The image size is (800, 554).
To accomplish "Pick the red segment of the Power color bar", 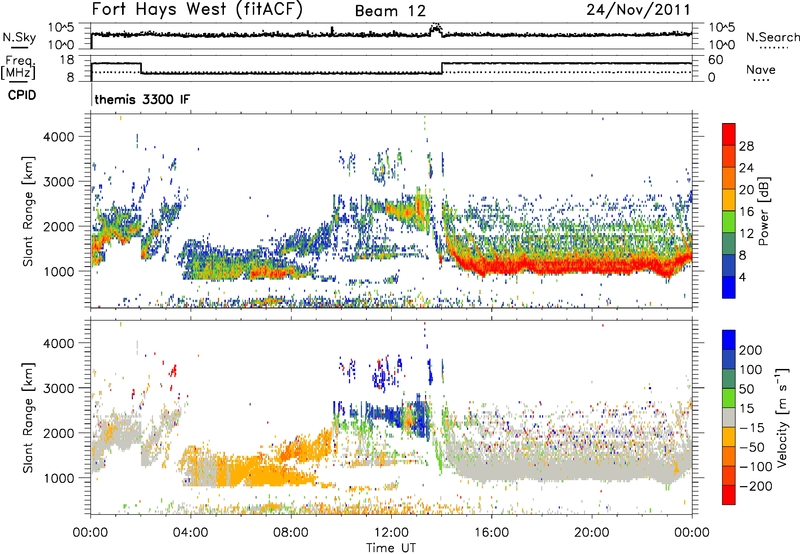I will point(729,134).
